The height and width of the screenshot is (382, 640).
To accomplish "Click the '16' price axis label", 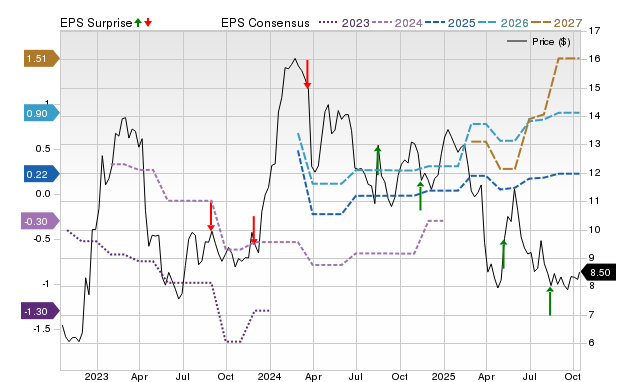I will pos(595,59).
